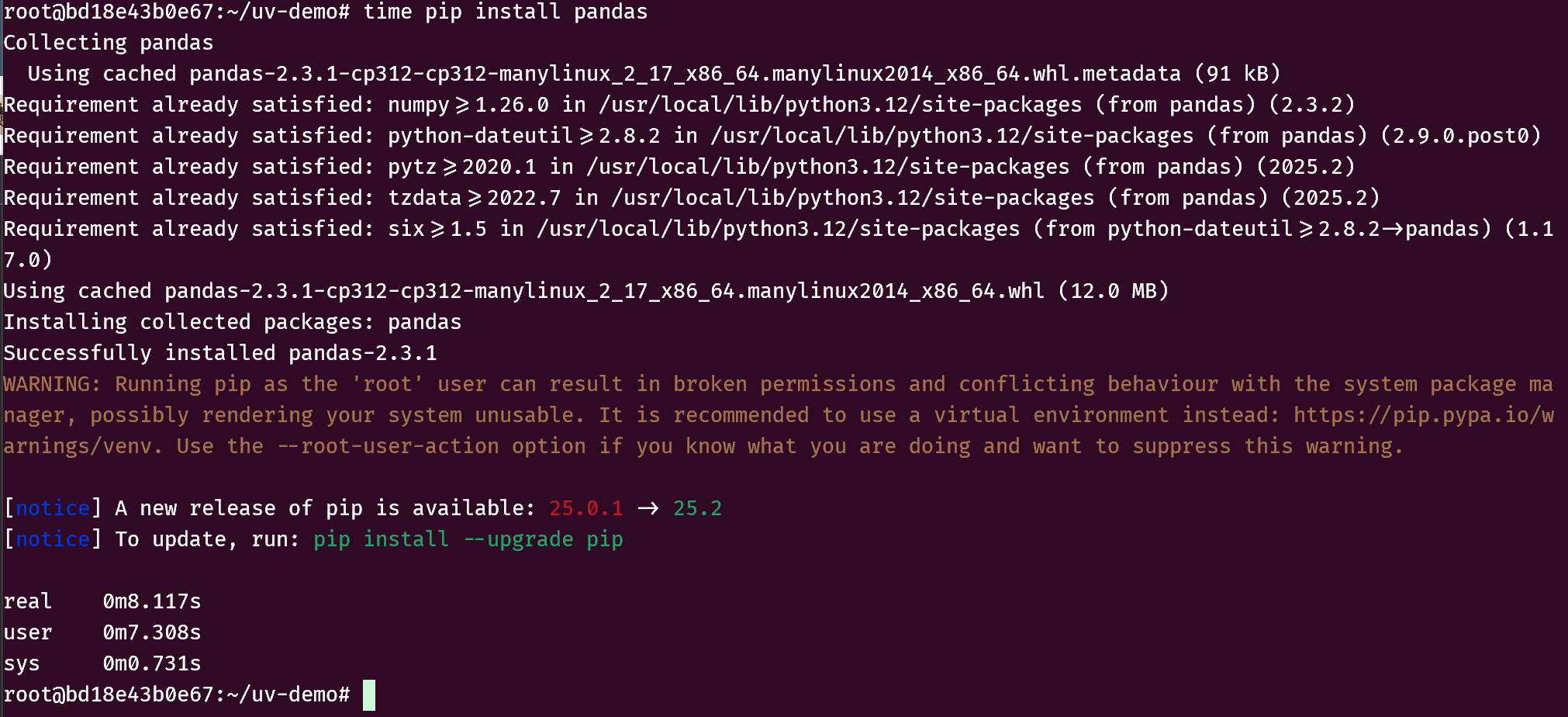
Task: Click 'Installing collected packages: pandas' line
Action: (233, 322)
